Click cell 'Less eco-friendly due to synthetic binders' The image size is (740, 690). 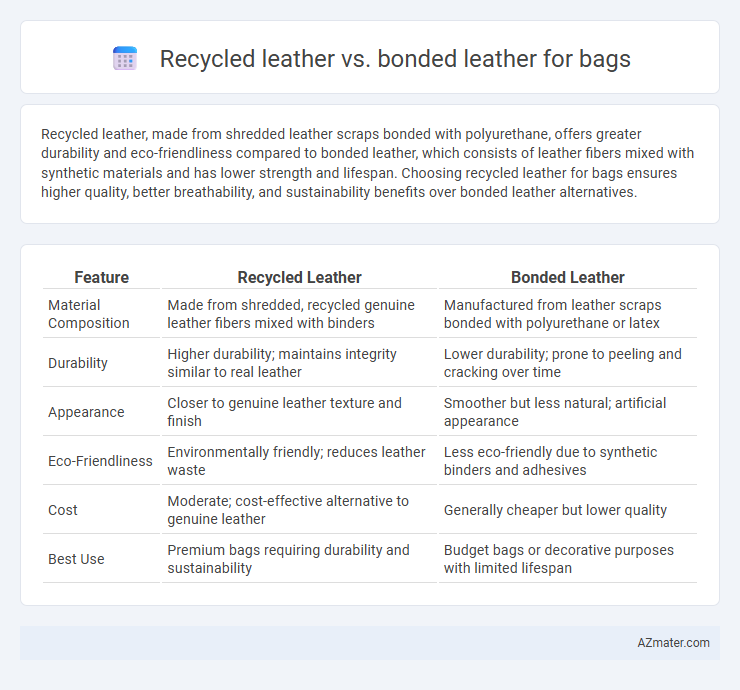(x=550, y=461)
